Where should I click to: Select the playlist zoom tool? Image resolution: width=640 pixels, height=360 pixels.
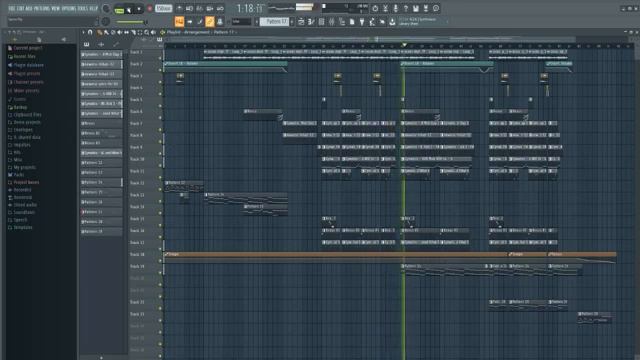146,32
